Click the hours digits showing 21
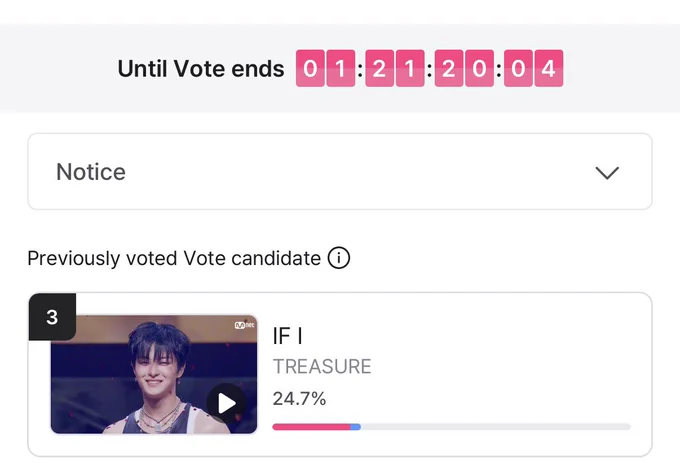680x463 pixels. pyautogui.click(x=395, y=68)
